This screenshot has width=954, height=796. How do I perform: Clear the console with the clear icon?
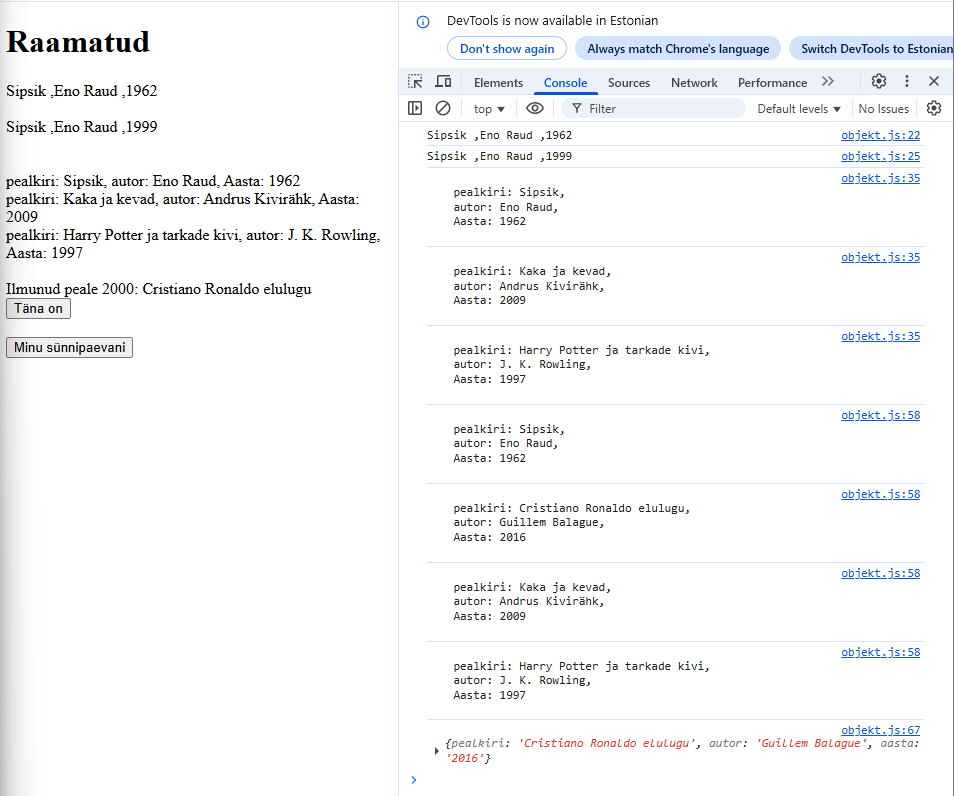coord(443,108)
